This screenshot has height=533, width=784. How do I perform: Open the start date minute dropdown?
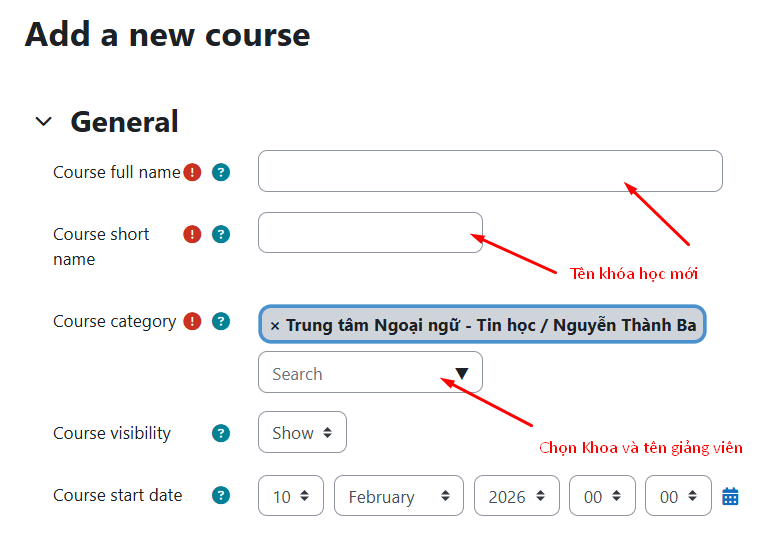pyautogui.click(x=677, y=496)
